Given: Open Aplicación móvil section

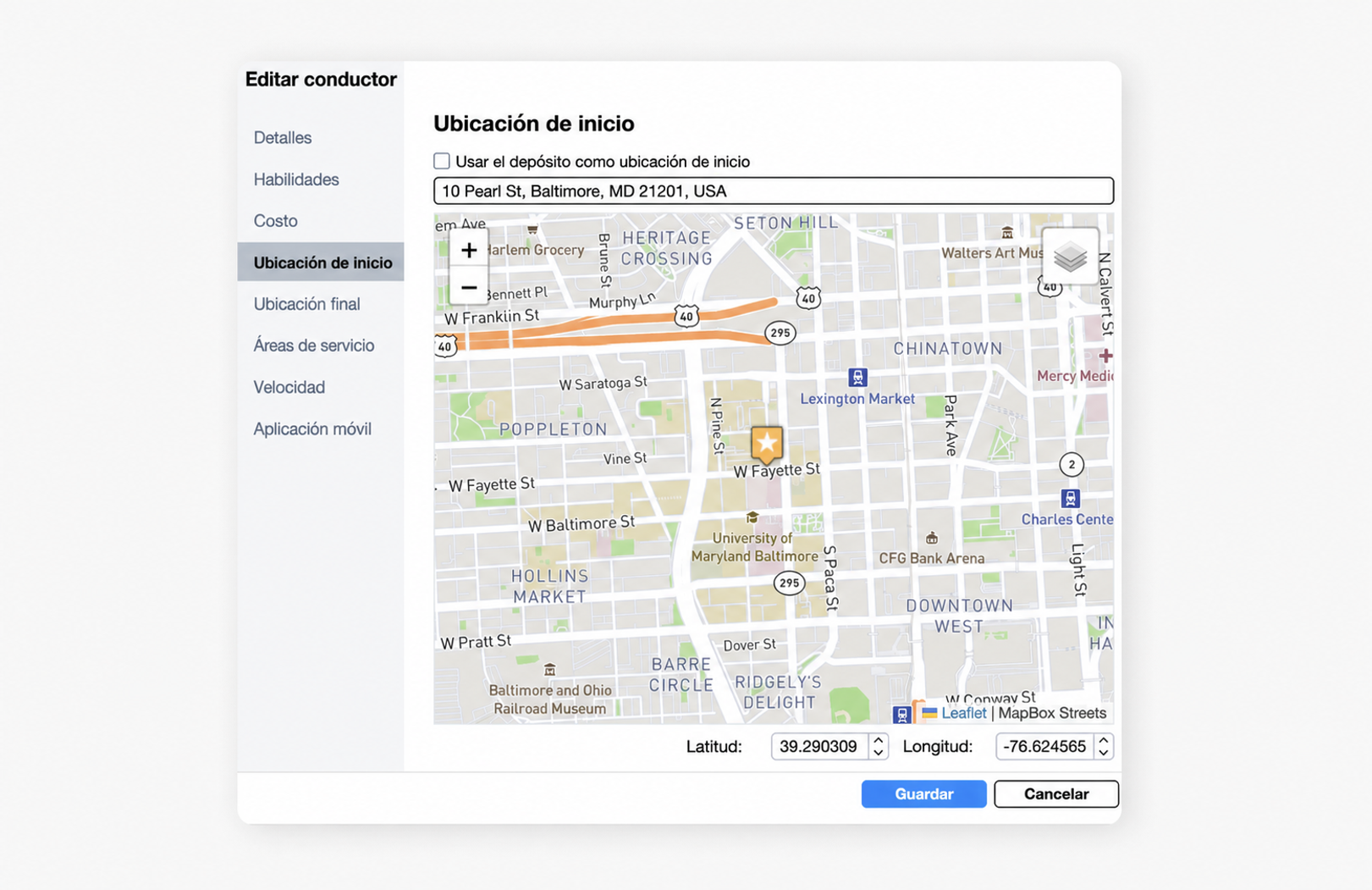Looking at the screenshot, I should click(x=312, y=428).
